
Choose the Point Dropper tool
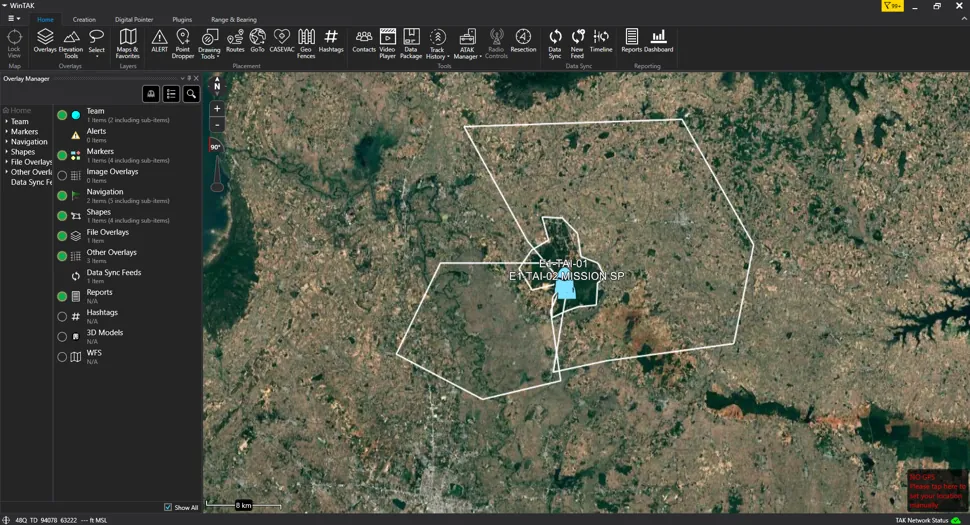pos(182,43)
